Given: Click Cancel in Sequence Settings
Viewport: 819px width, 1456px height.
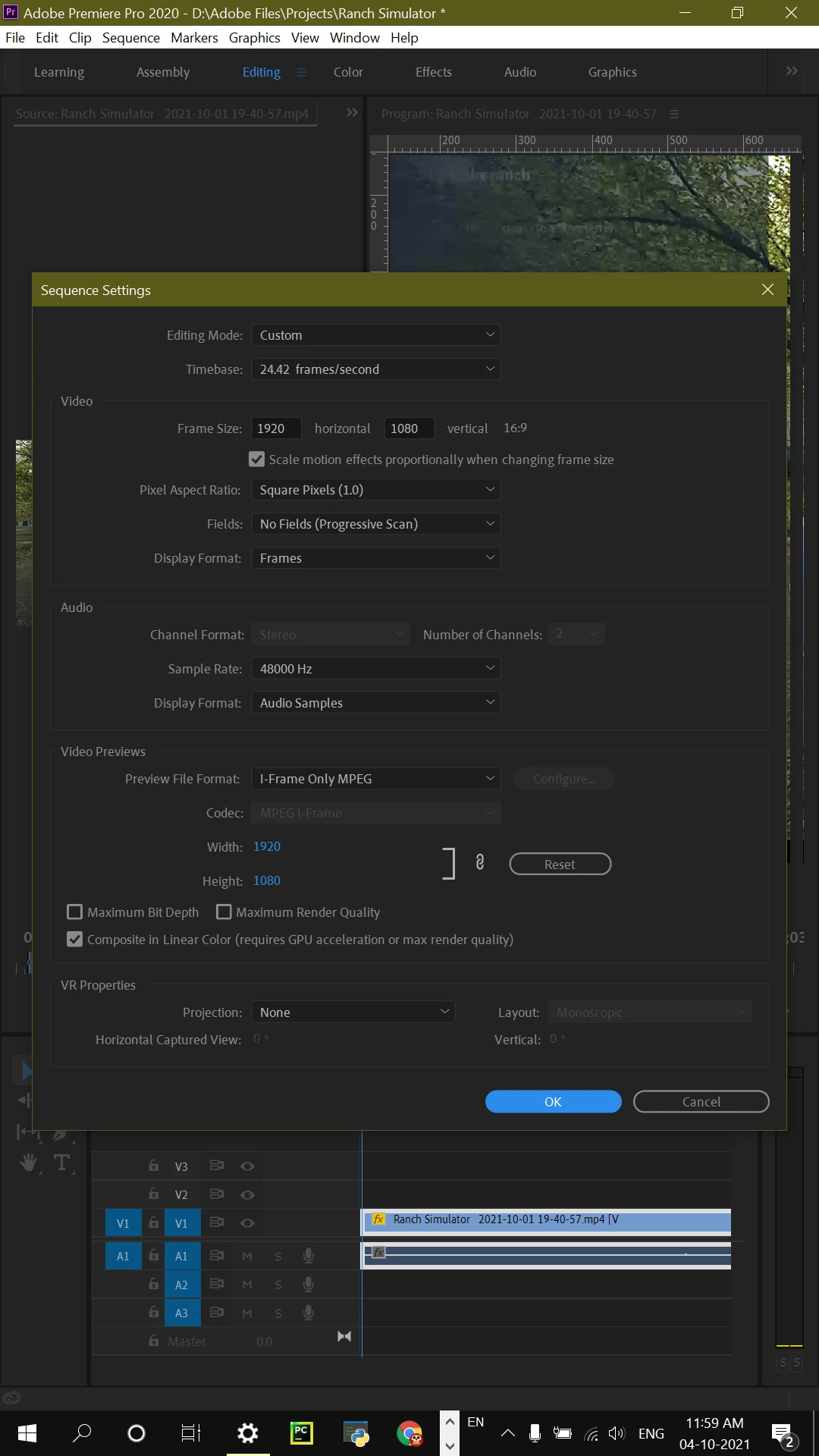Looking at the screenshot, I should coord(701,1102).
